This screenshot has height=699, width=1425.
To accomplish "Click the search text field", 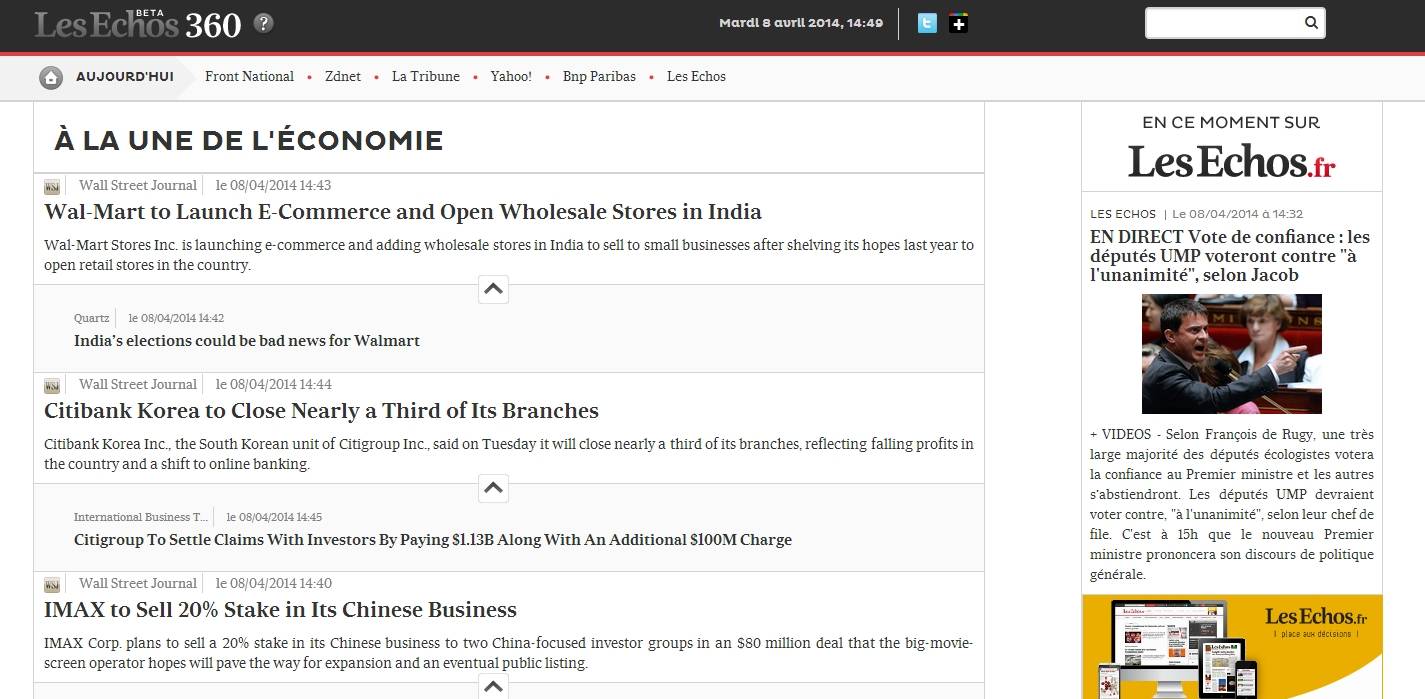I will click(1223, 23).
